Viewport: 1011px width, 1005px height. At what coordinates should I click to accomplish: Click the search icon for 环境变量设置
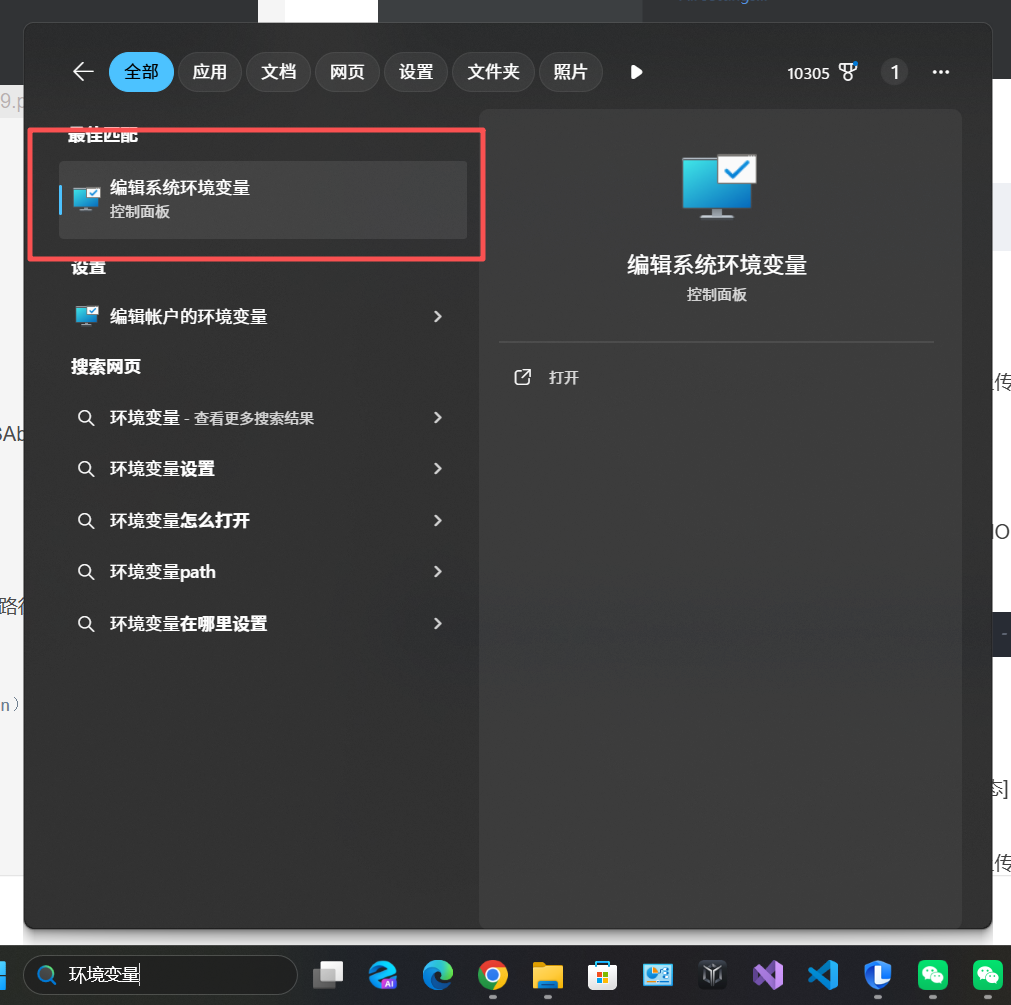pos(87,468)
